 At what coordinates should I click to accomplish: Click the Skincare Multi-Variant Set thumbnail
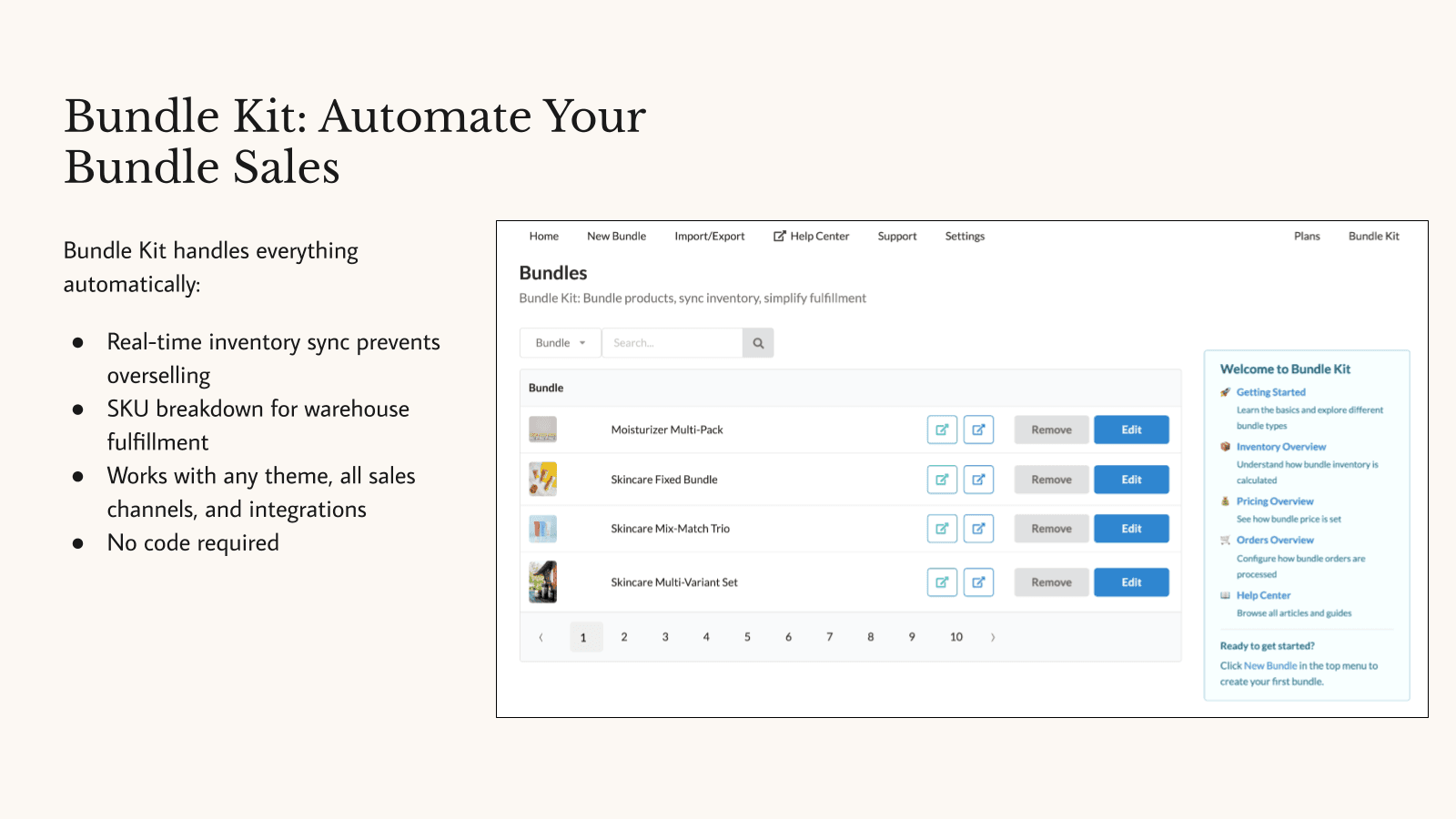[543, 582]
